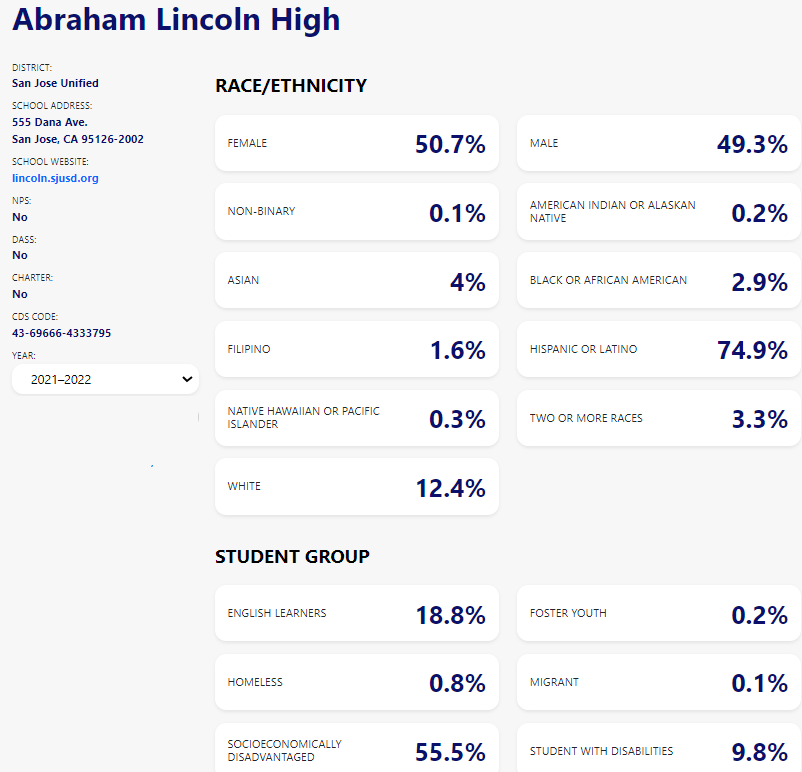Click the Male 49.3% card
This screenshot has height=772, width=802.
click(658, 143)
